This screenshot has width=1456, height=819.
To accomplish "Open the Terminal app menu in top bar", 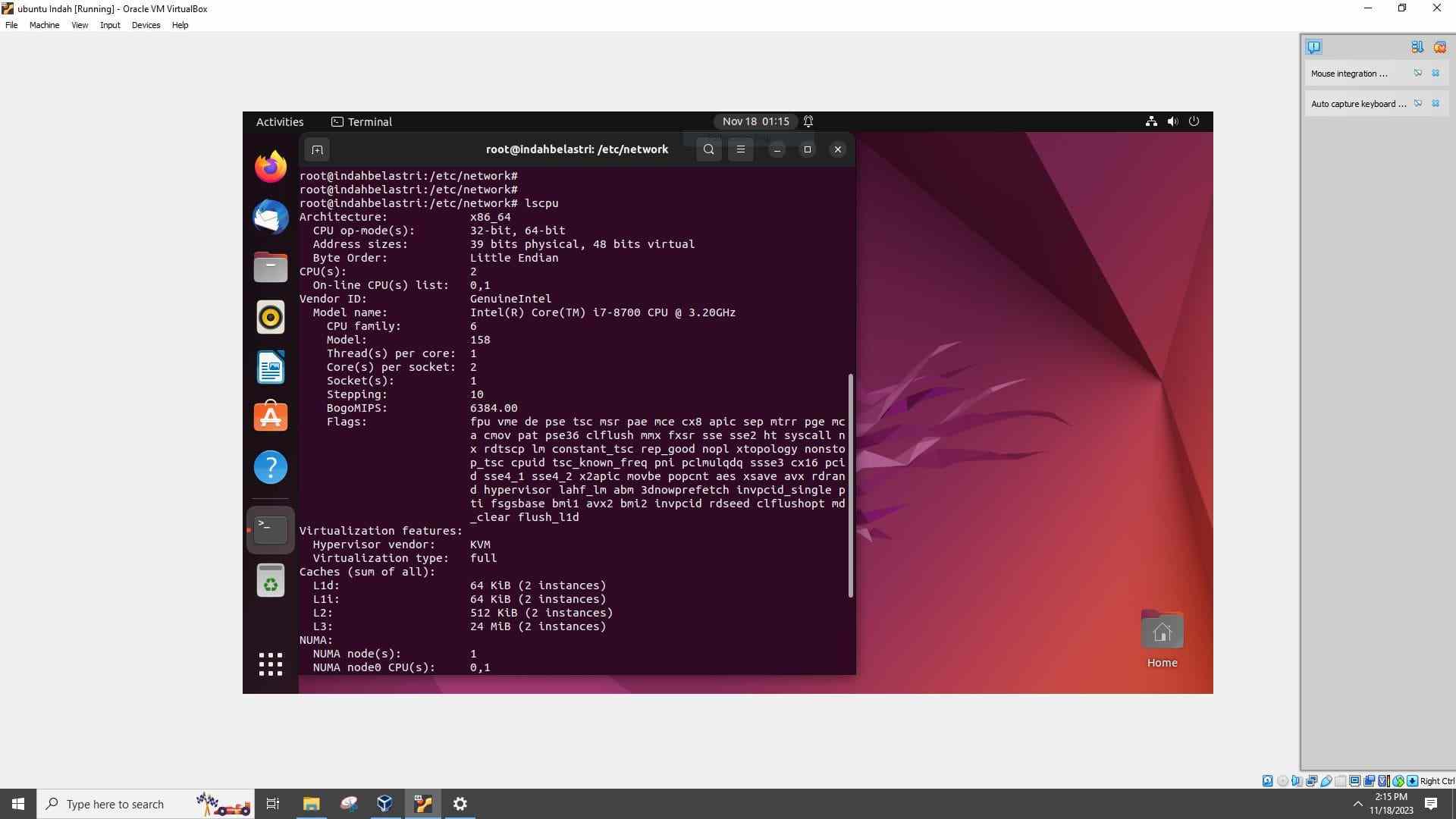I will pos(362,122).
